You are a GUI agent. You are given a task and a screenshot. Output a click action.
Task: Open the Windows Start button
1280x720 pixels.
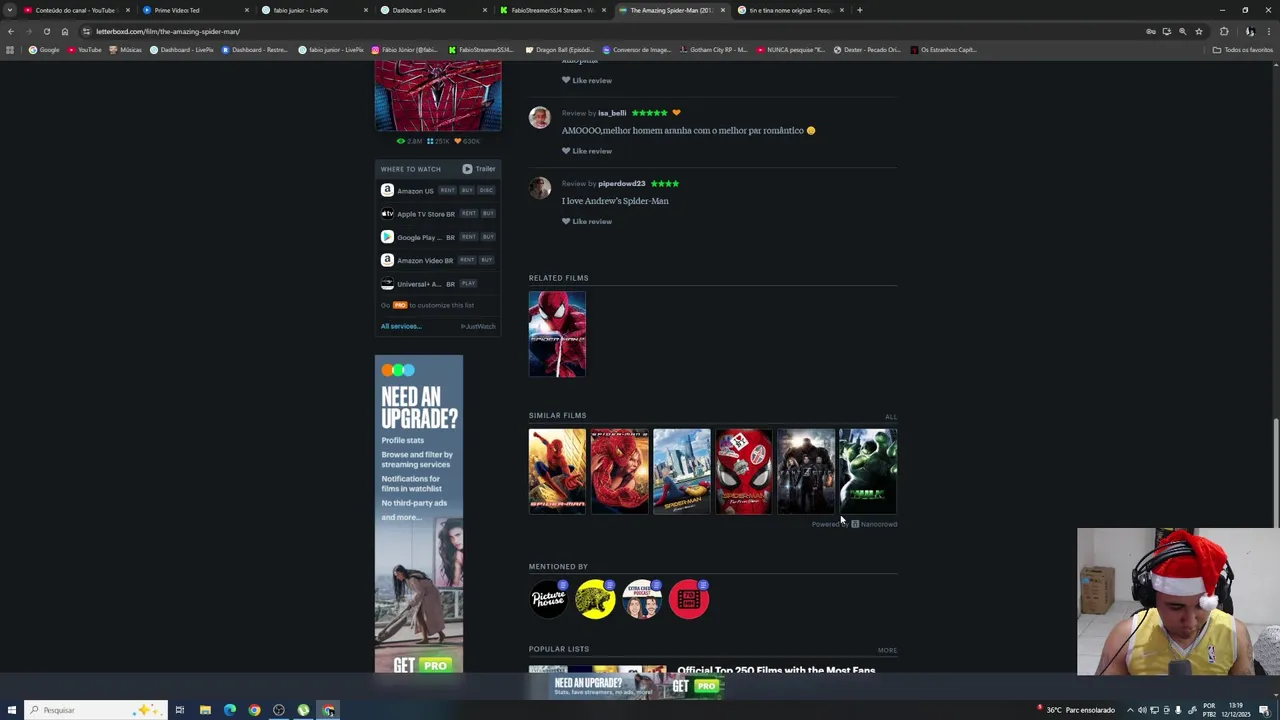tap(10, 710)
